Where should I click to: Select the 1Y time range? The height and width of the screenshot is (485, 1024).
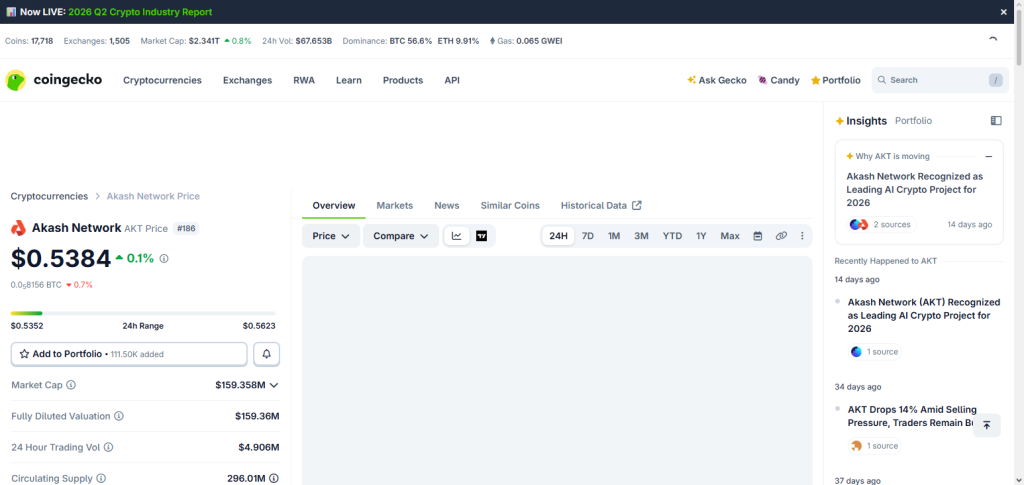[701, 236]
